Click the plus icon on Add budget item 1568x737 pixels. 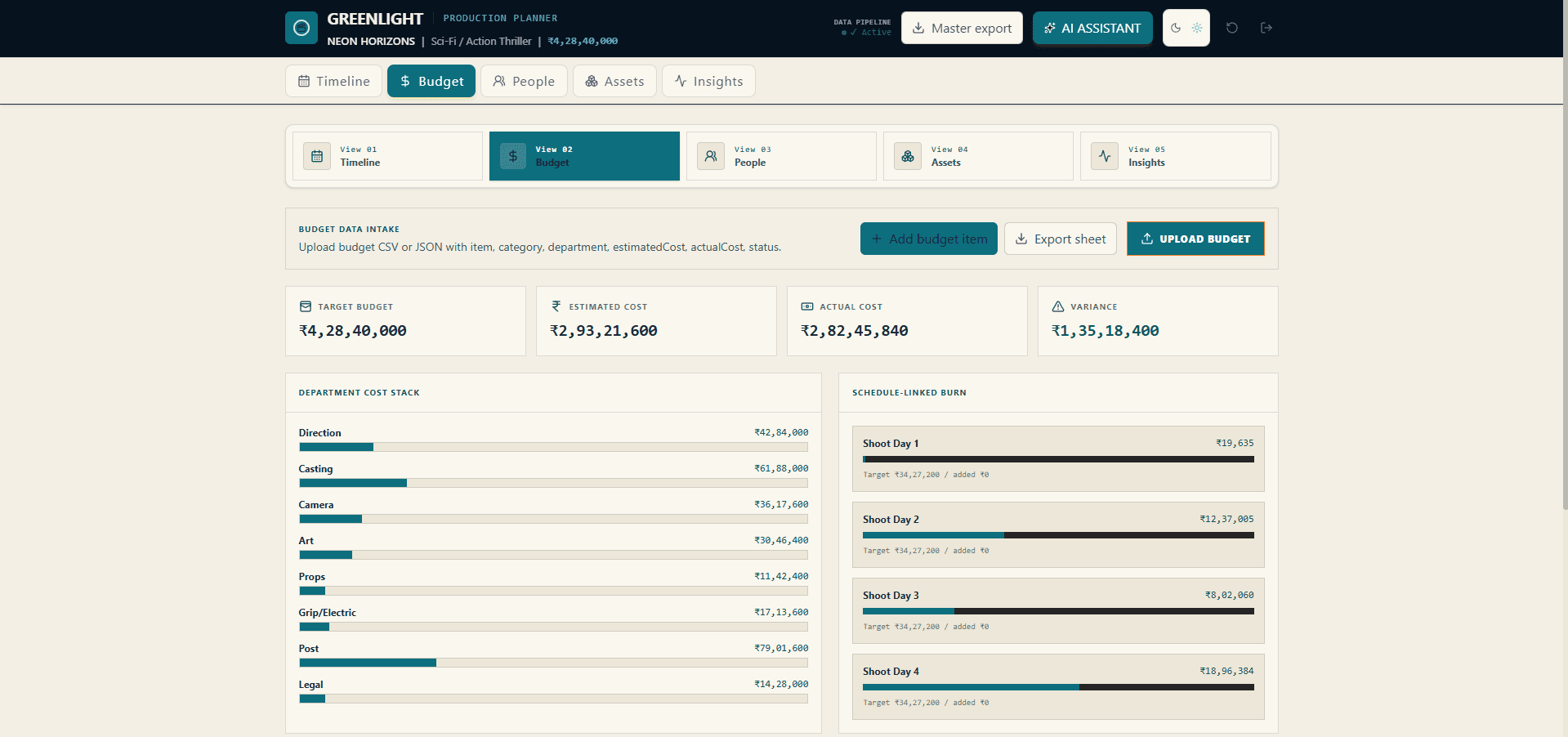pyautogui.click(x=877, y=239)
